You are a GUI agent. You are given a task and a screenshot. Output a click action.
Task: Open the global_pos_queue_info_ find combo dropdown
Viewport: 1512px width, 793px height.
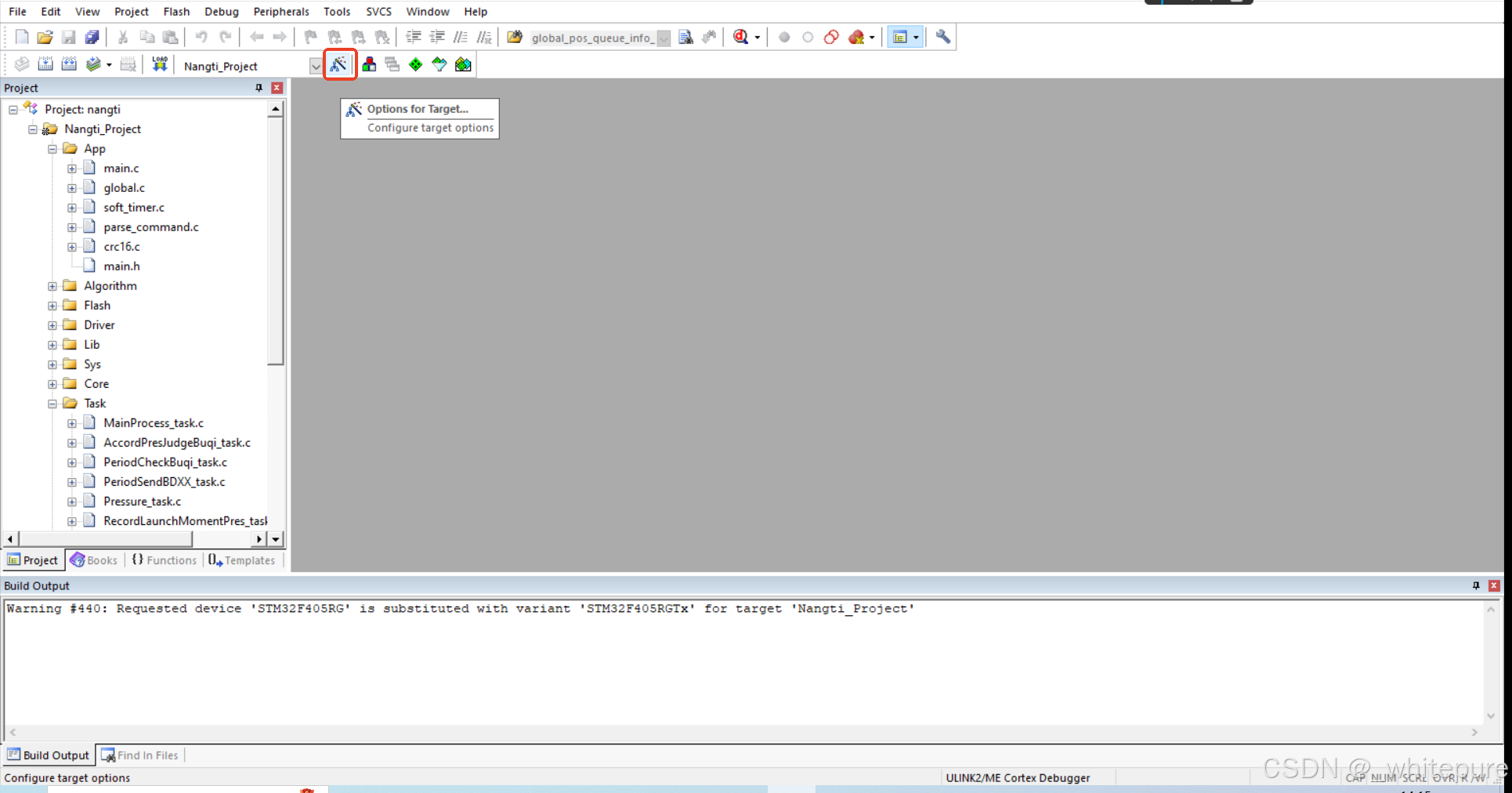point(664,38)
